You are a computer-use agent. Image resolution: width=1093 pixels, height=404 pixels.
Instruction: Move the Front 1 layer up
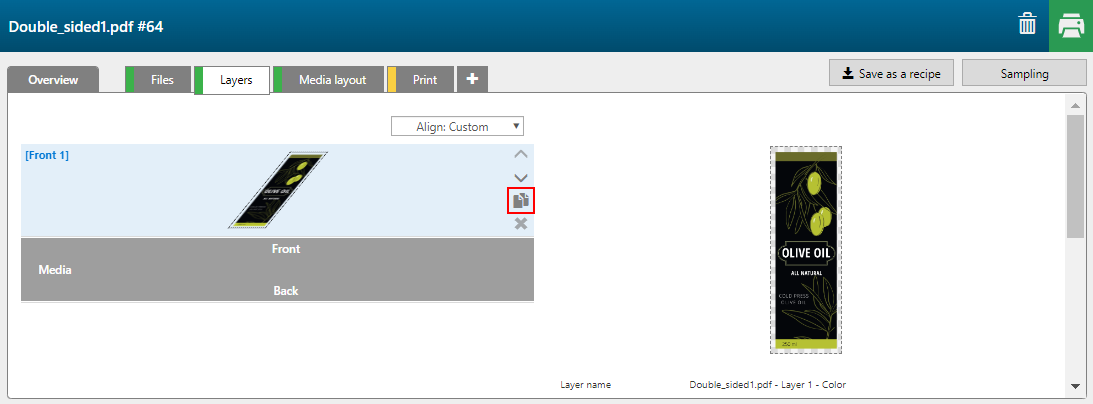pyautogui.click(x=520, y=154)
